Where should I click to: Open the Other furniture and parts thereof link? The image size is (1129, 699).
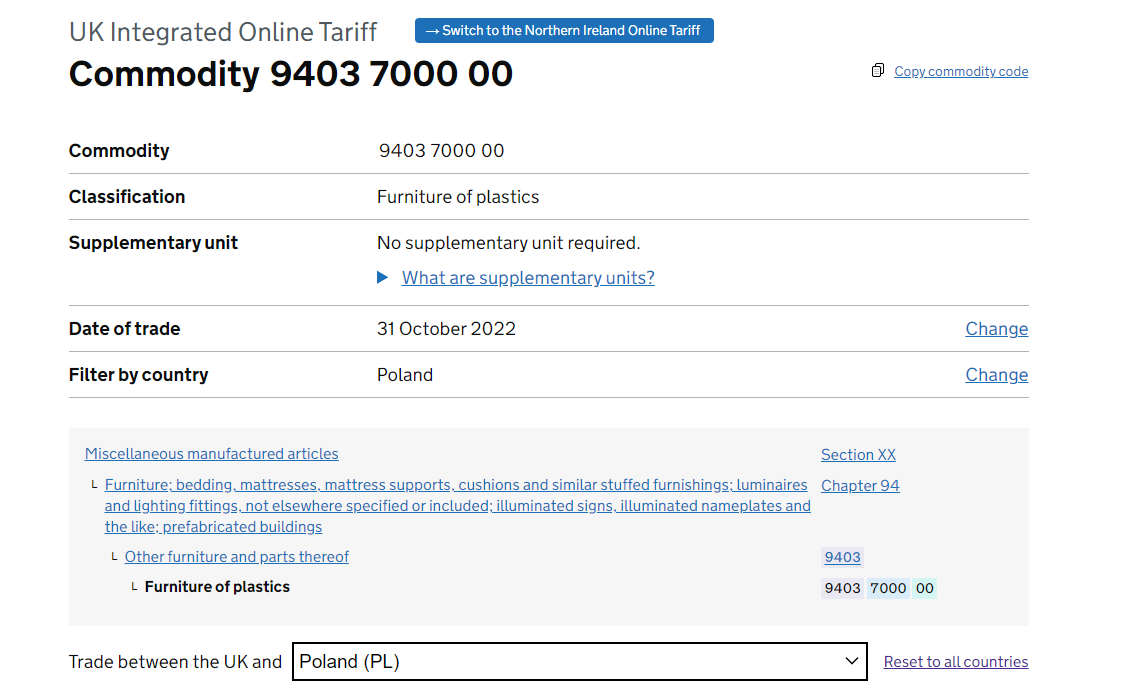[x=237, y=557]
